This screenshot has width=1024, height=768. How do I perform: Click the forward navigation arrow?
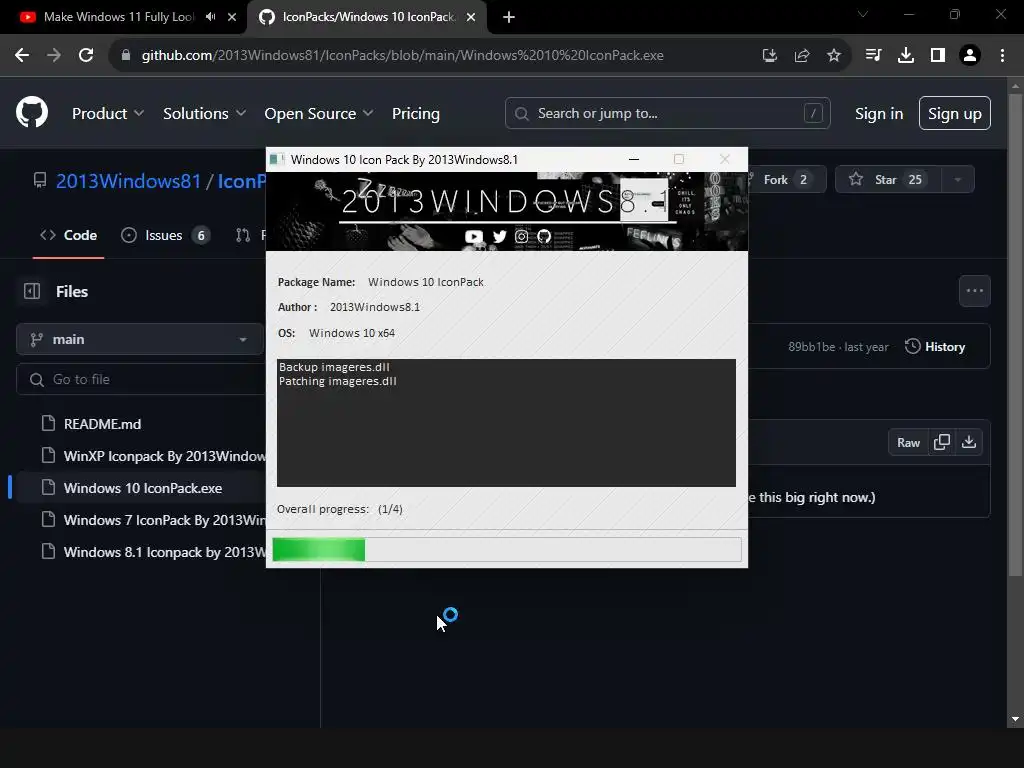click(x=54, y=56)
